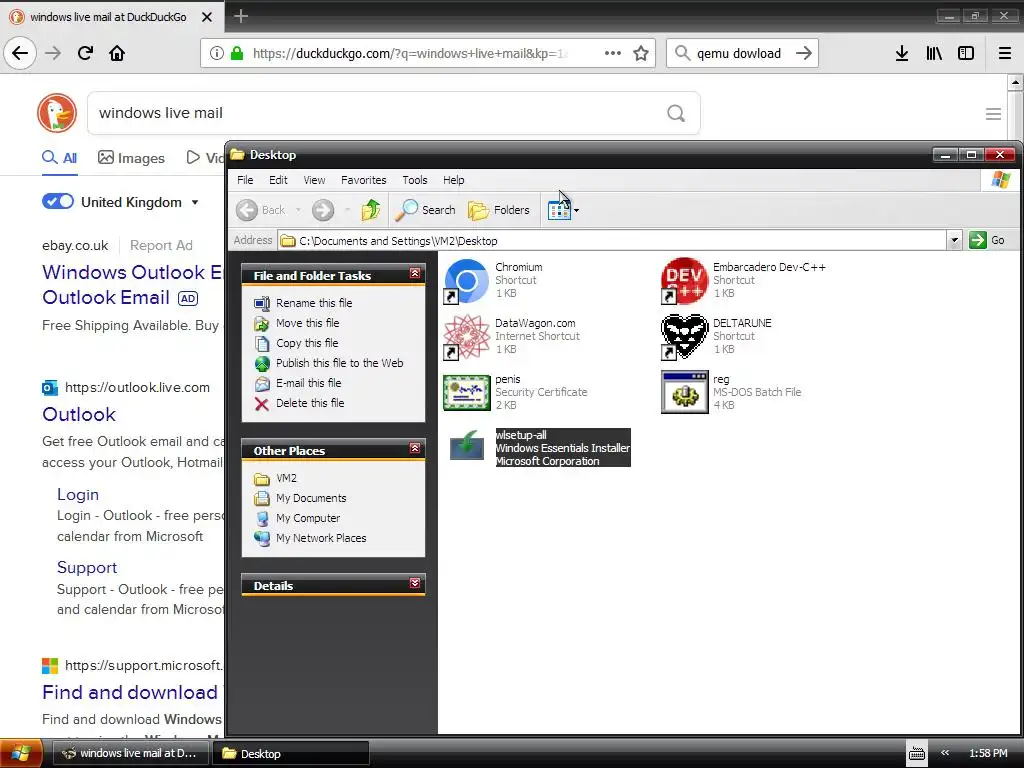The height and width of the screenshot is (768, 1024).
Task: Open the Explorer Edit menu
Action: pyautogui.click(x=278, y=180)
